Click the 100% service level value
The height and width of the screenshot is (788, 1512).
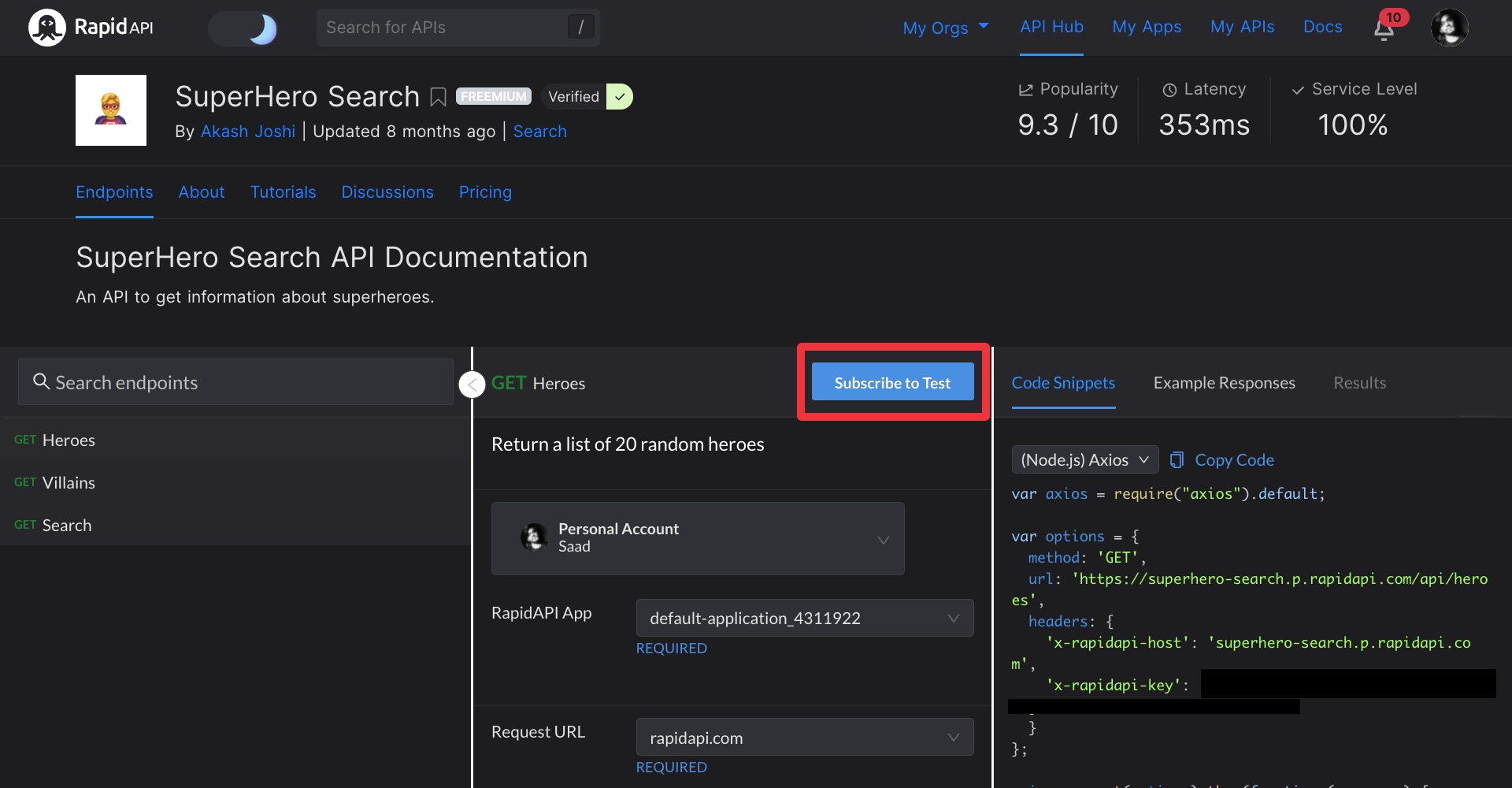[1353, 125]
